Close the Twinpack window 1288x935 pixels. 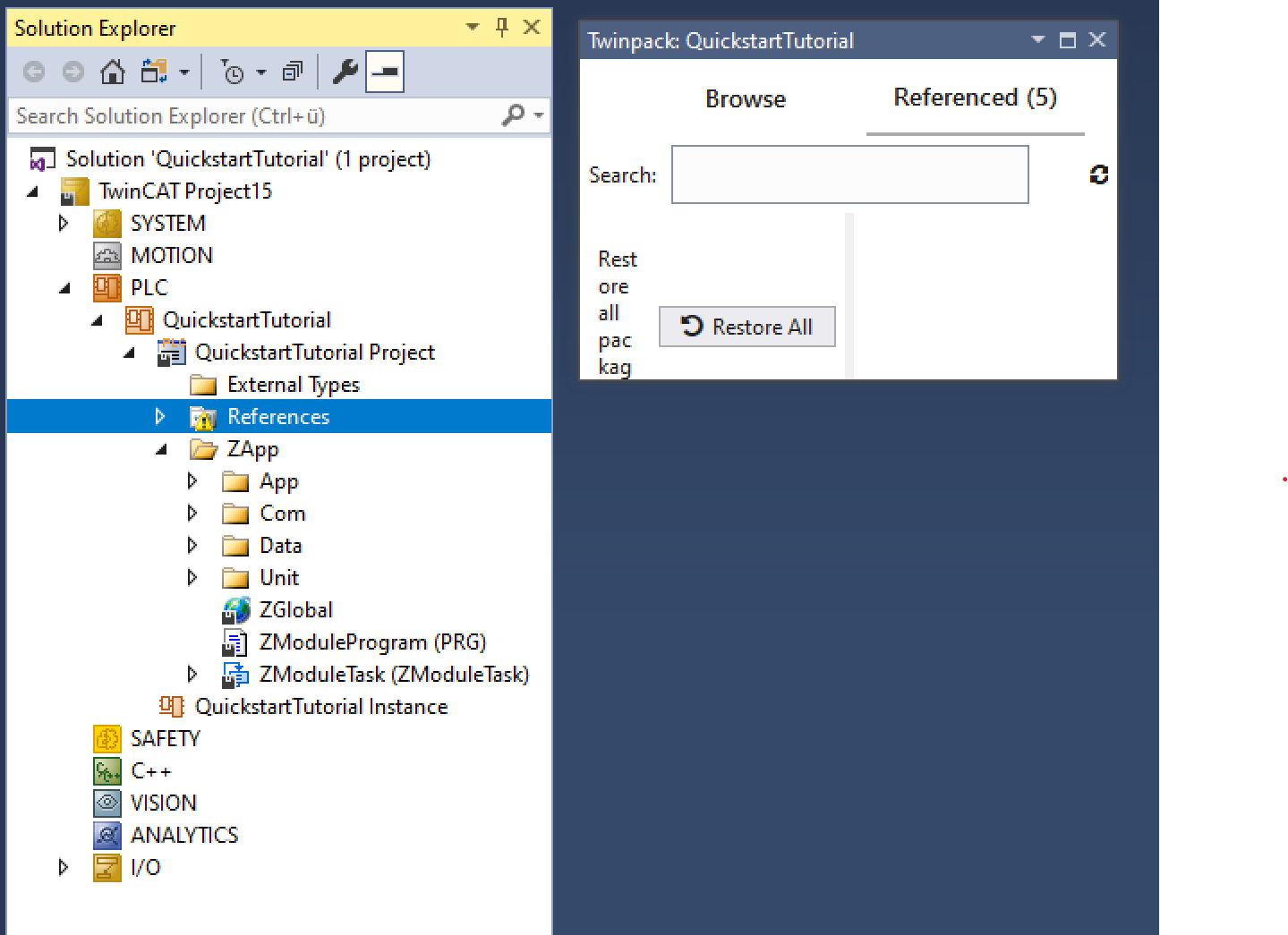coord(1097,39)
